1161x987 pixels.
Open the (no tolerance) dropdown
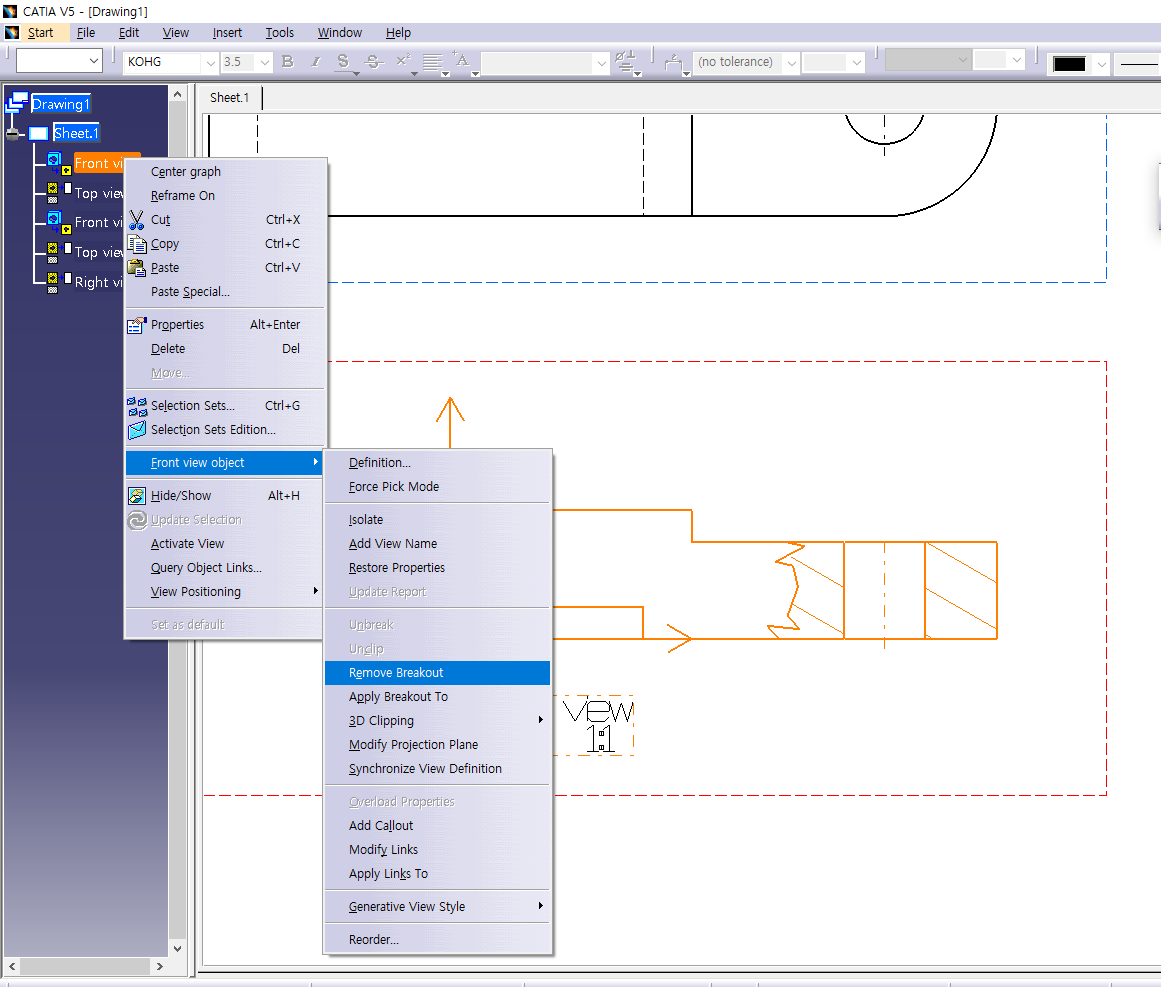791,62
